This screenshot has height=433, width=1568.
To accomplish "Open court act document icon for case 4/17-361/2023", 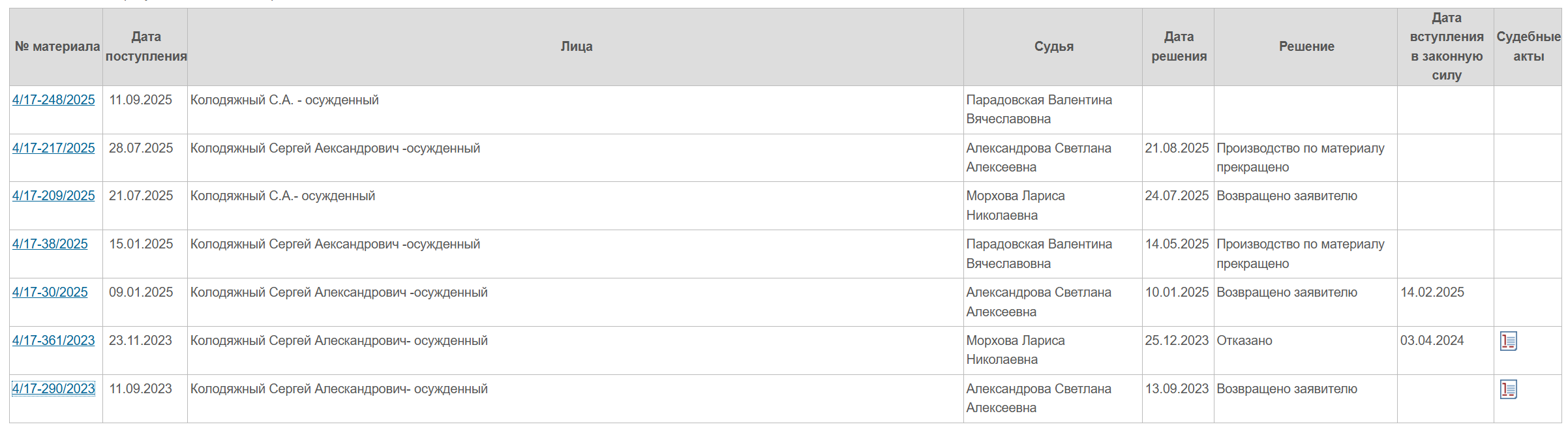I will 1508,341.
